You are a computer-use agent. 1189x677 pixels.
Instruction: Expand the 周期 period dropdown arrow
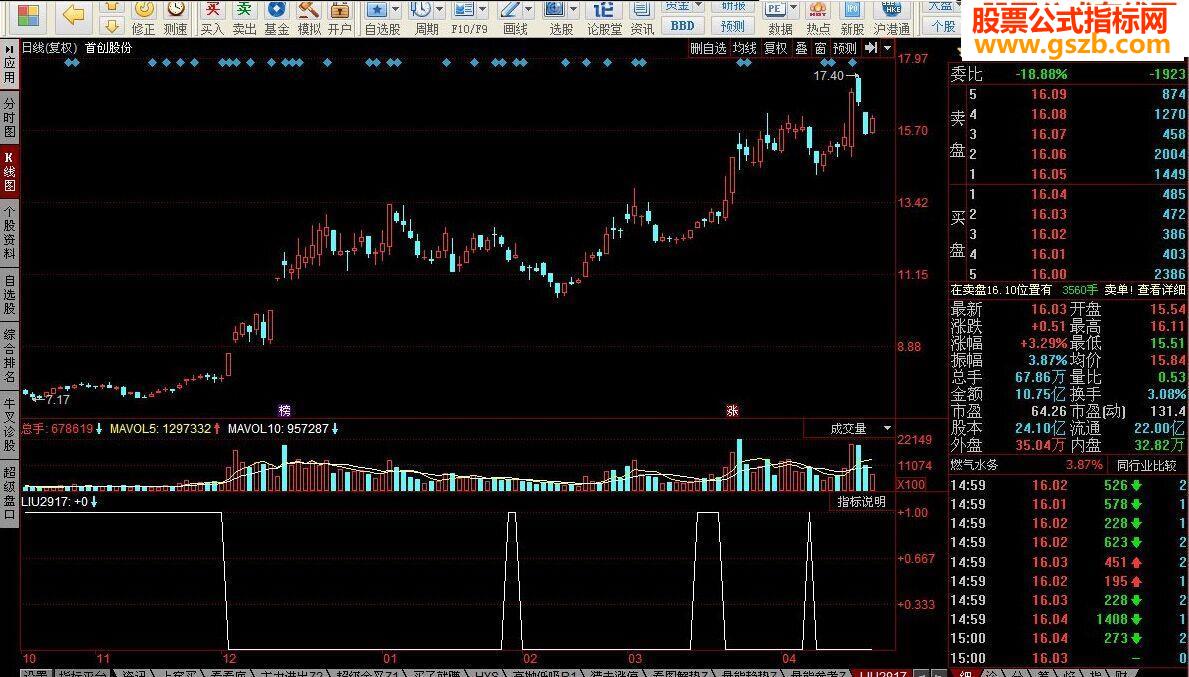(x=440, y=10)
